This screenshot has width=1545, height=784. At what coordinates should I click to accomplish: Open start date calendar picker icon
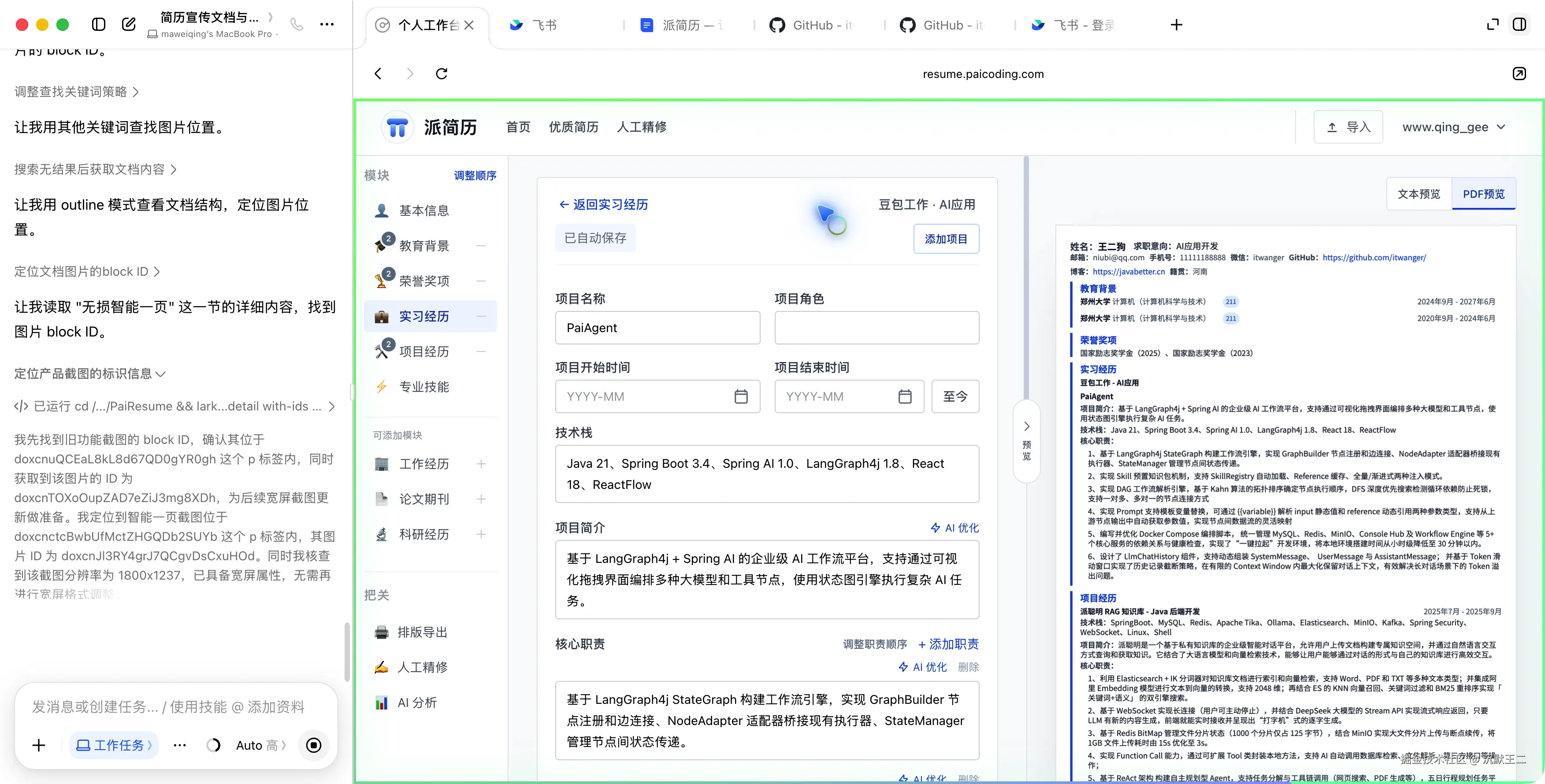[x=741, y=397]
